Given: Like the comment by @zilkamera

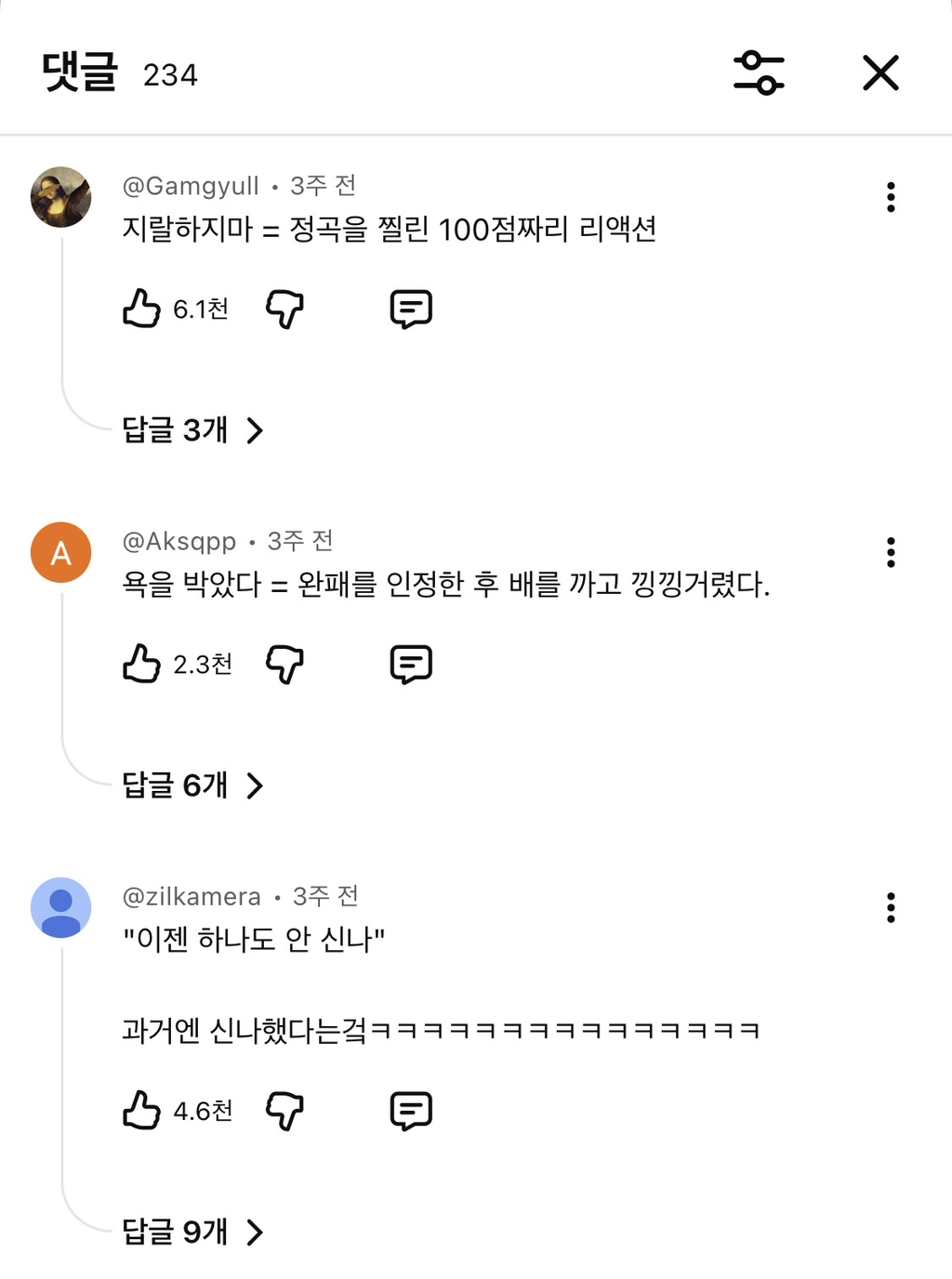Looking at the screenshot, I should click(141, 1111).
